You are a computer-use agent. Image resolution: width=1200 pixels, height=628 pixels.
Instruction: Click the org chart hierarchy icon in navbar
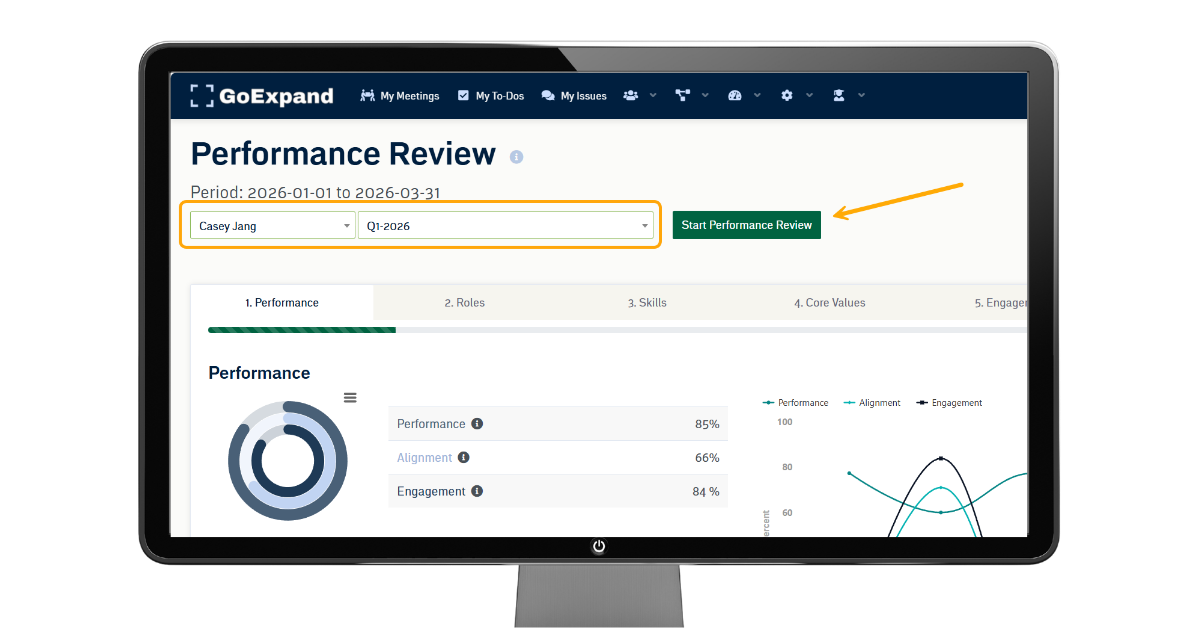pos(683,96)
